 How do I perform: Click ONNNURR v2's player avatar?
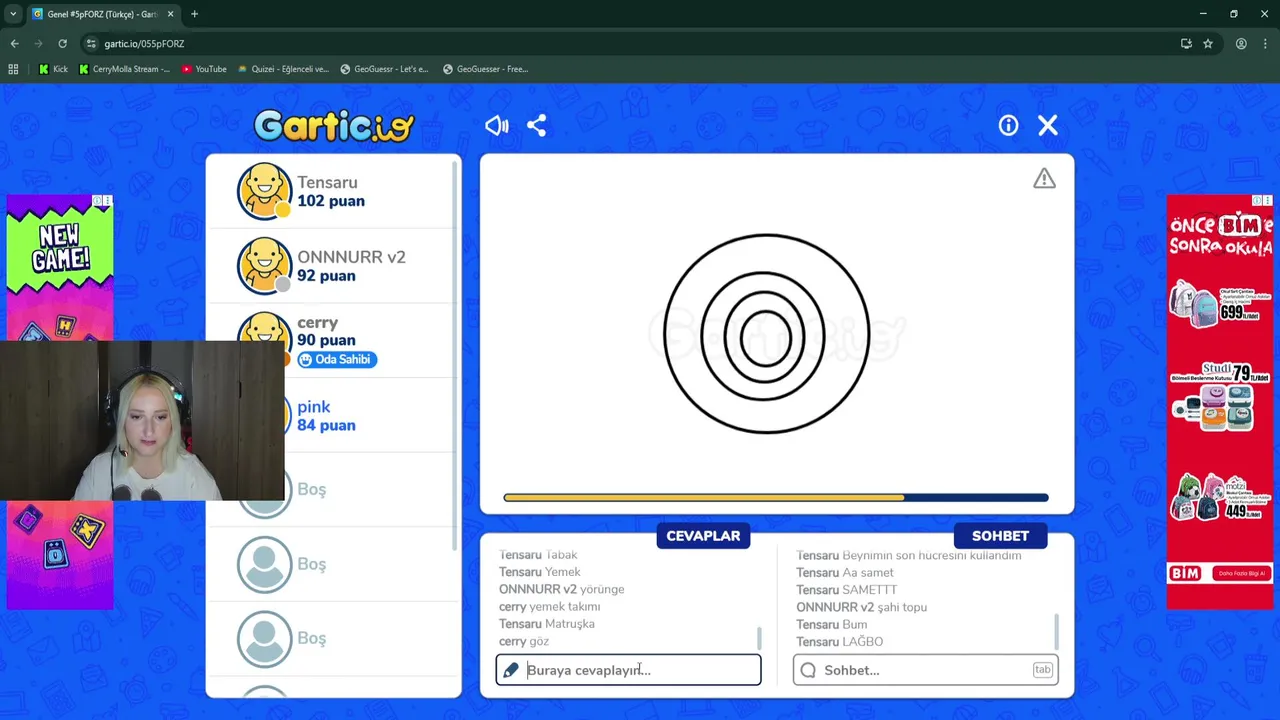point(264,265)
